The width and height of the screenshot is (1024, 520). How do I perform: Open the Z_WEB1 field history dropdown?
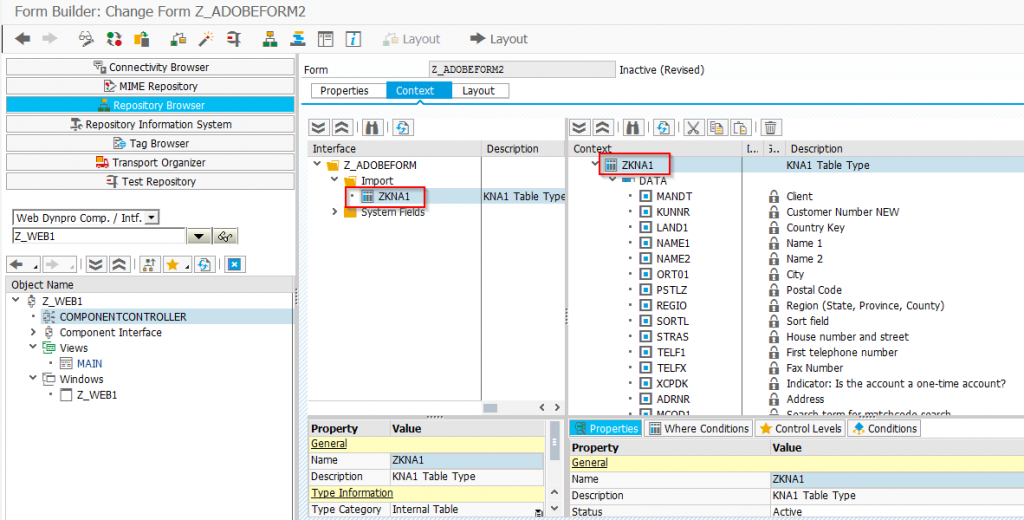point(199,236)
